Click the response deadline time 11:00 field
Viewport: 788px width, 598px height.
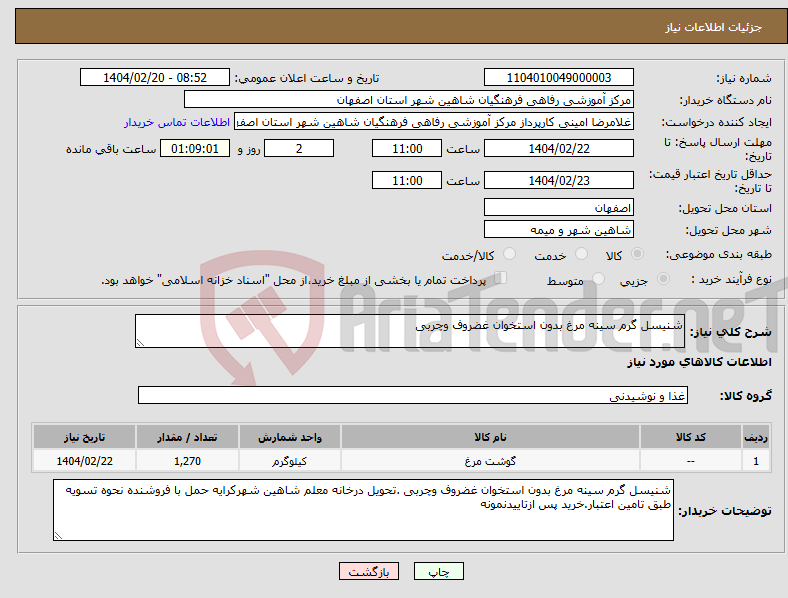click(407, 149)
